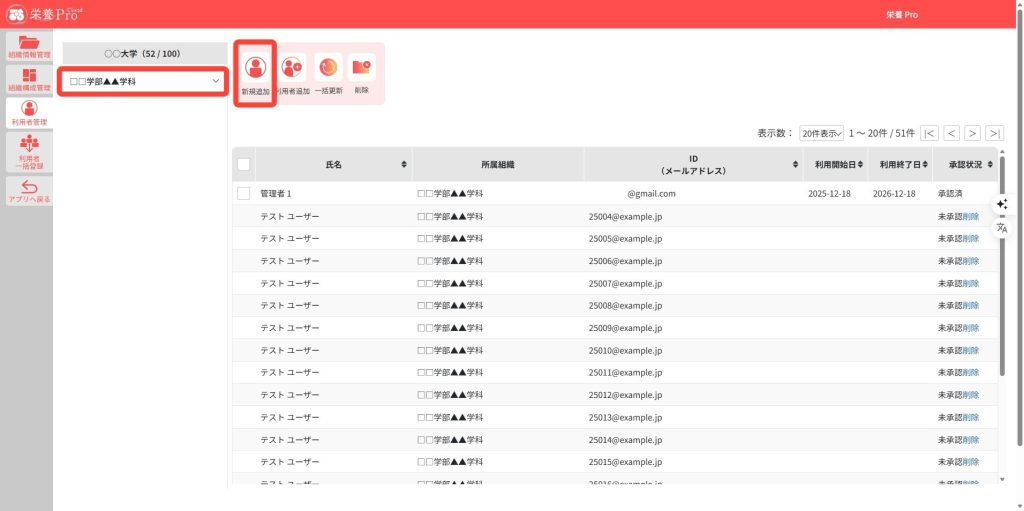
Task: Click the 利用者追加 add user icon
Action: point(292,68)
